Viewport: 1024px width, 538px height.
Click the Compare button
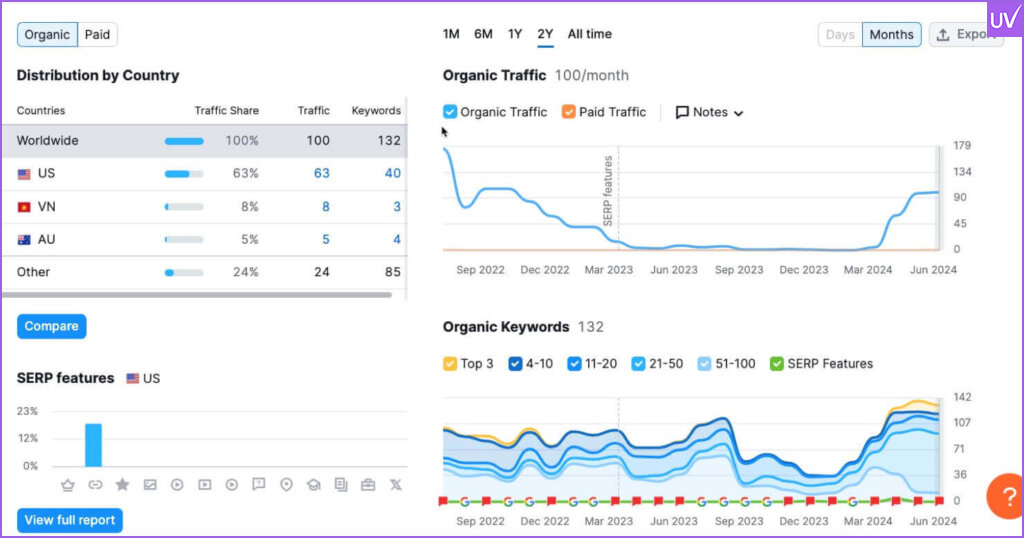(51, 326)
